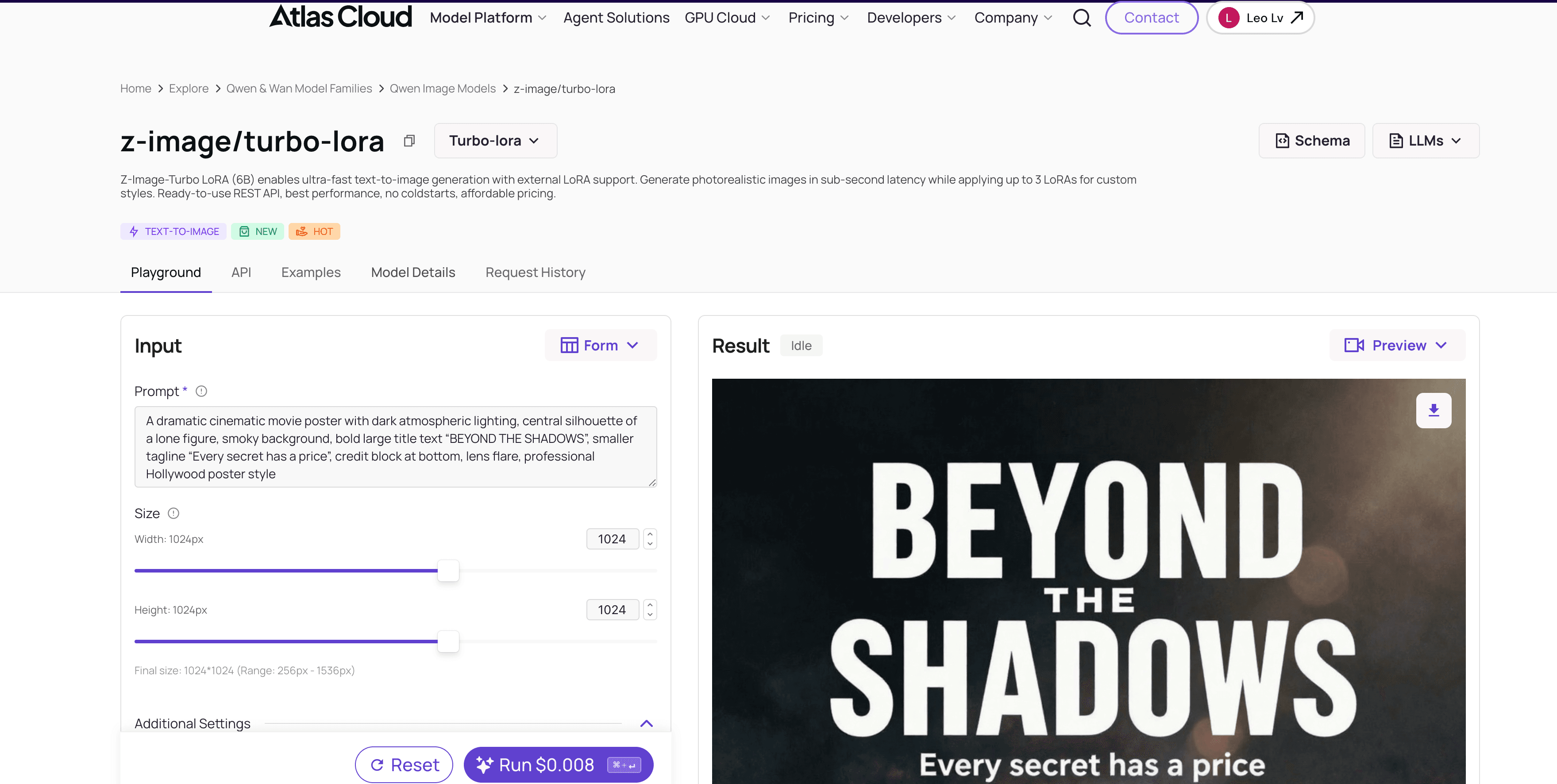The width and height of the screenshot is (1557, 784).
Task: Click the Leo Lv user avatar
Action: tap(1228, 18)
